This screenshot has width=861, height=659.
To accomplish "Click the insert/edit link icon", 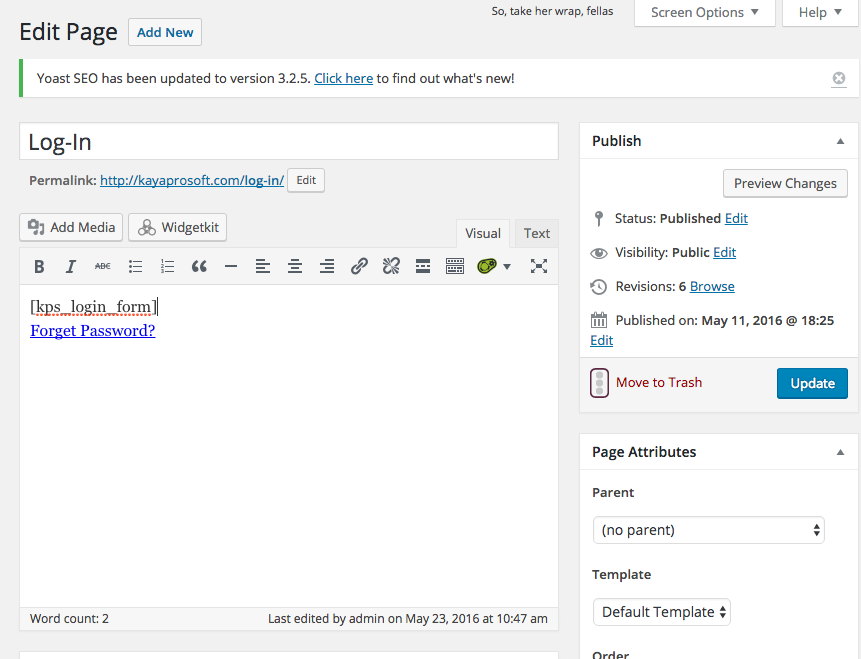I will 359,266.
